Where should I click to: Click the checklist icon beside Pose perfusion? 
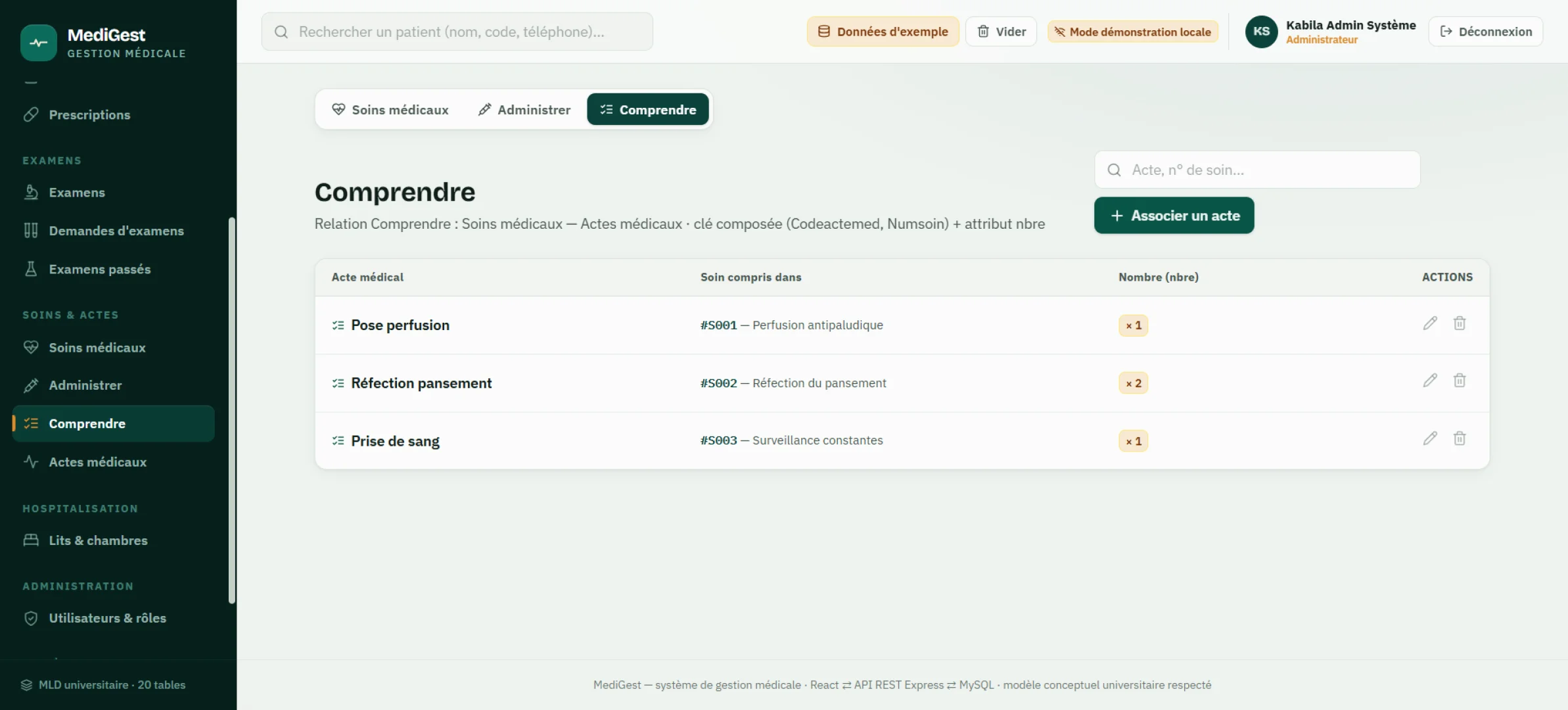338,325
